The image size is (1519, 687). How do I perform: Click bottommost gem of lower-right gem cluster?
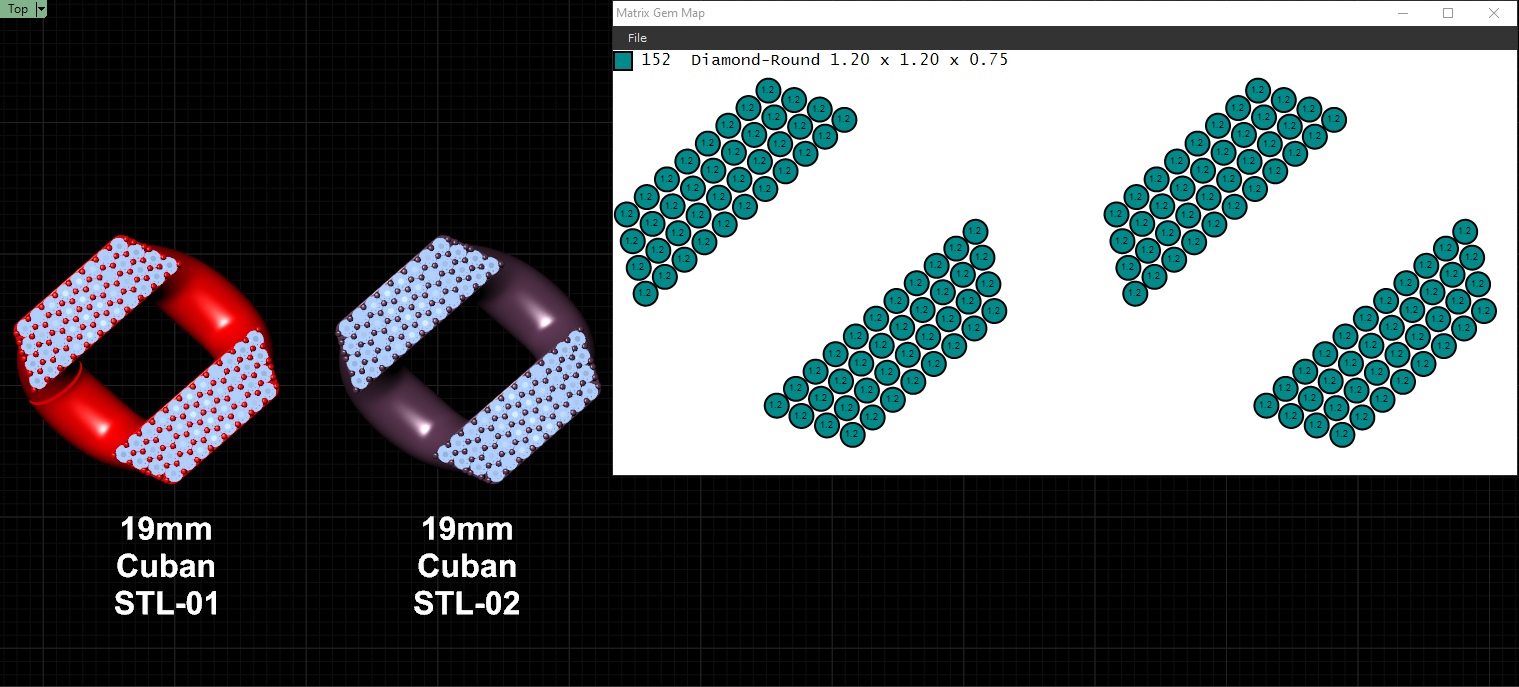(1342, 434)
